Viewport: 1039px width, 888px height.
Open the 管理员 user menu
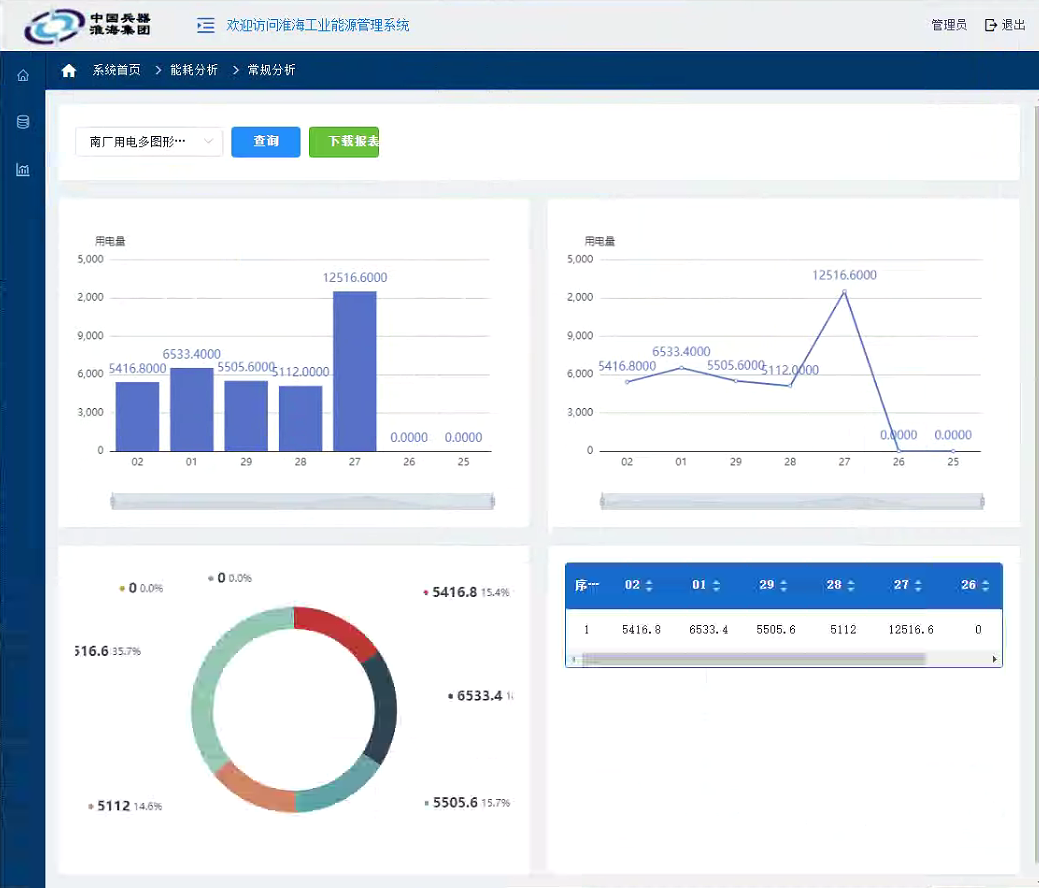(x=948, y=25)
